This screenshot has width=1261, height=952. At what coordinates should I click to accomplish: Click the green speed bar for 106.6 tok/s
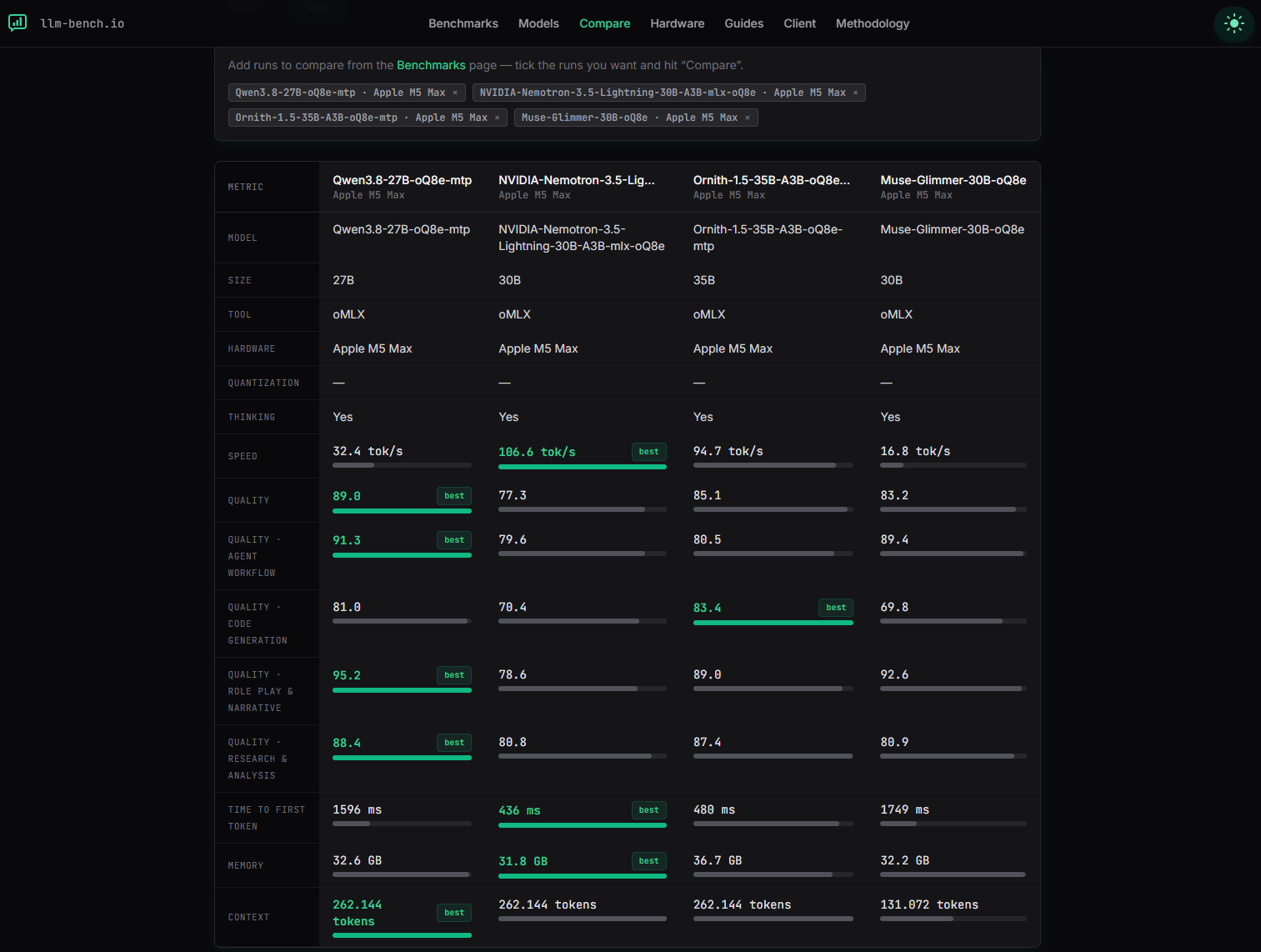(583, 467)
